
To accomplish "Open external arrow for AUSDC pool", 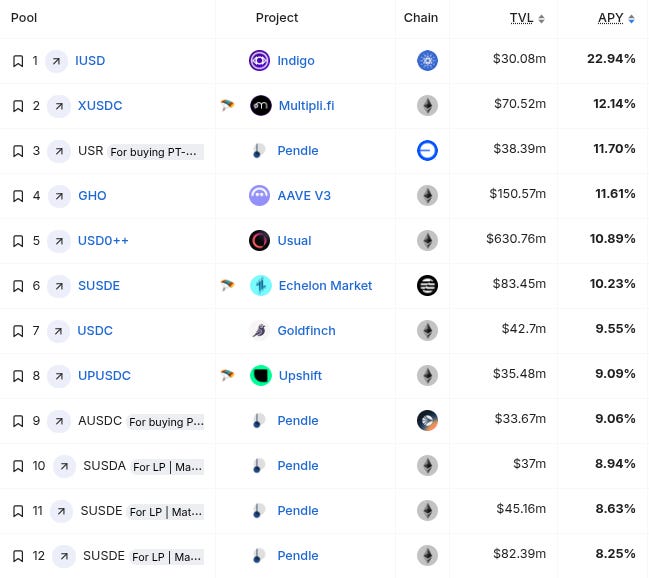I will (x=59, y=421).
